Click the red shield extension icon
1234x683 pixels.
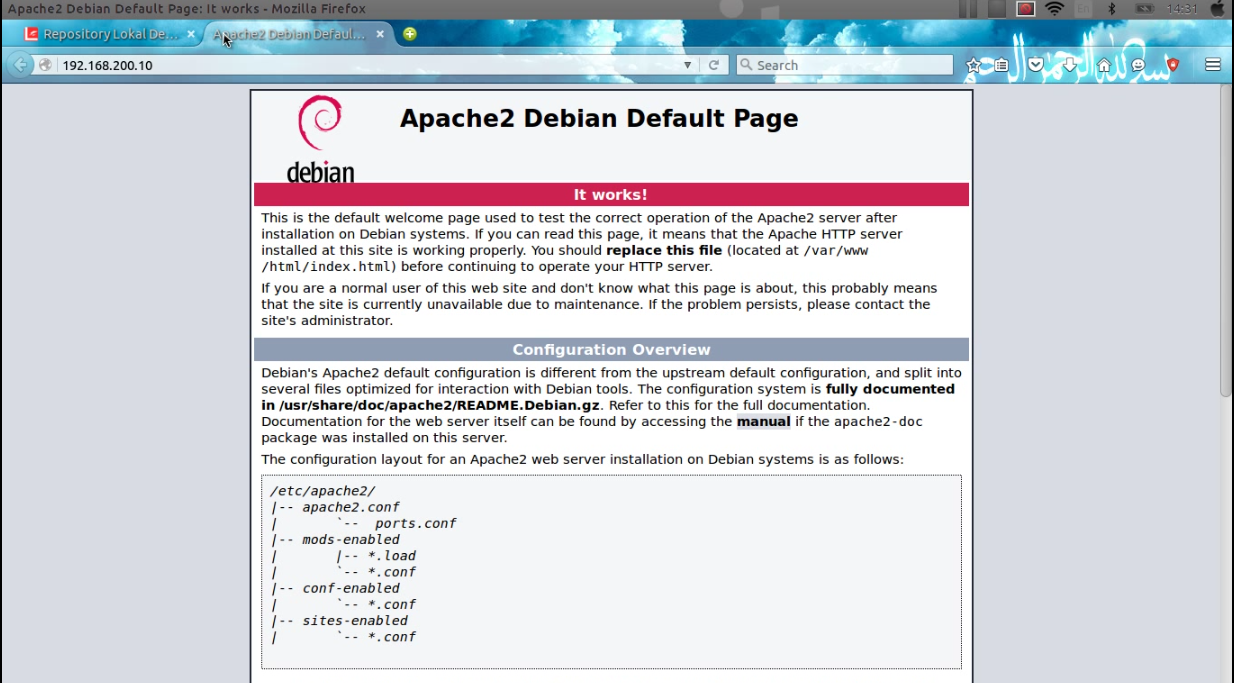click(1173, 65)
